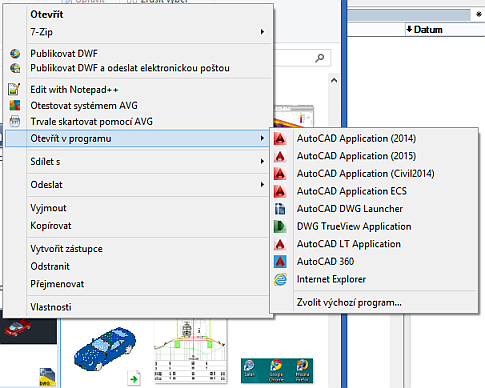The width and height of the screenshot is (485, 388).
Task: Click the DWG TrueView Application icon
Action: [x=280, y=227]
